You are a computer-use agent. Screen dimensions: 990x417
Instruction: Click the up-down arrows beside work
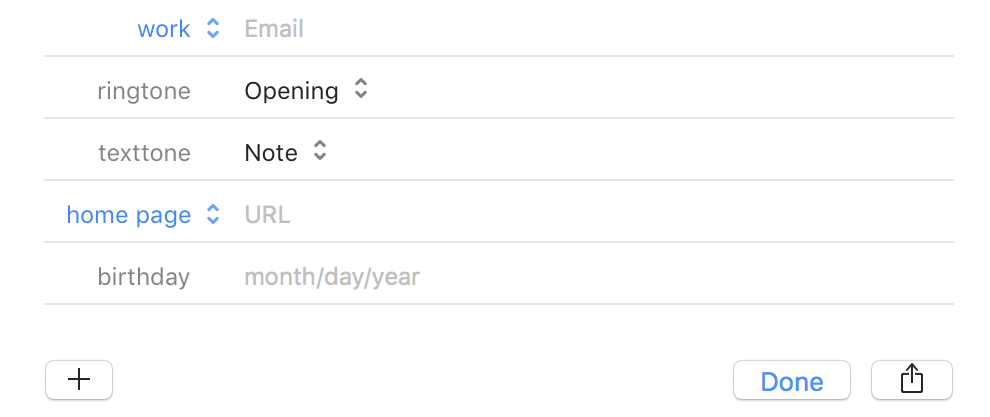tap(213, 28)
